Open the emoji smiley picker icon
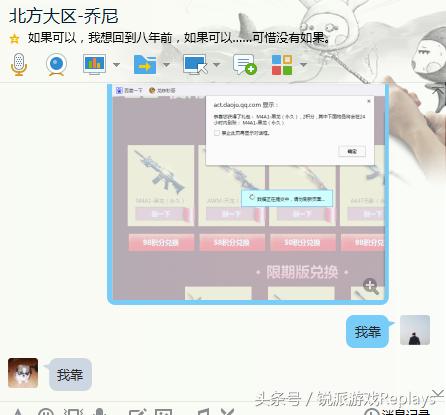 [46, 412]
